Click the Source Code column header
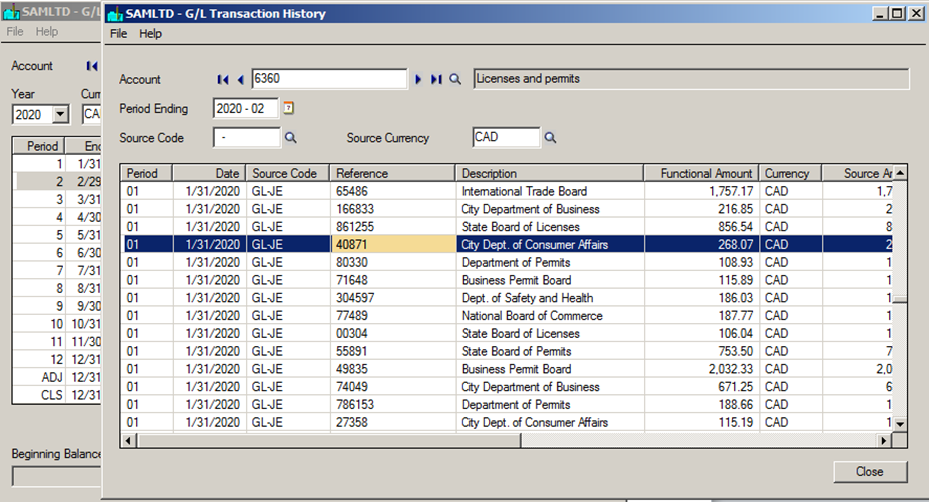This screenshot has width=929, height=502. click(x=288, y=173)
